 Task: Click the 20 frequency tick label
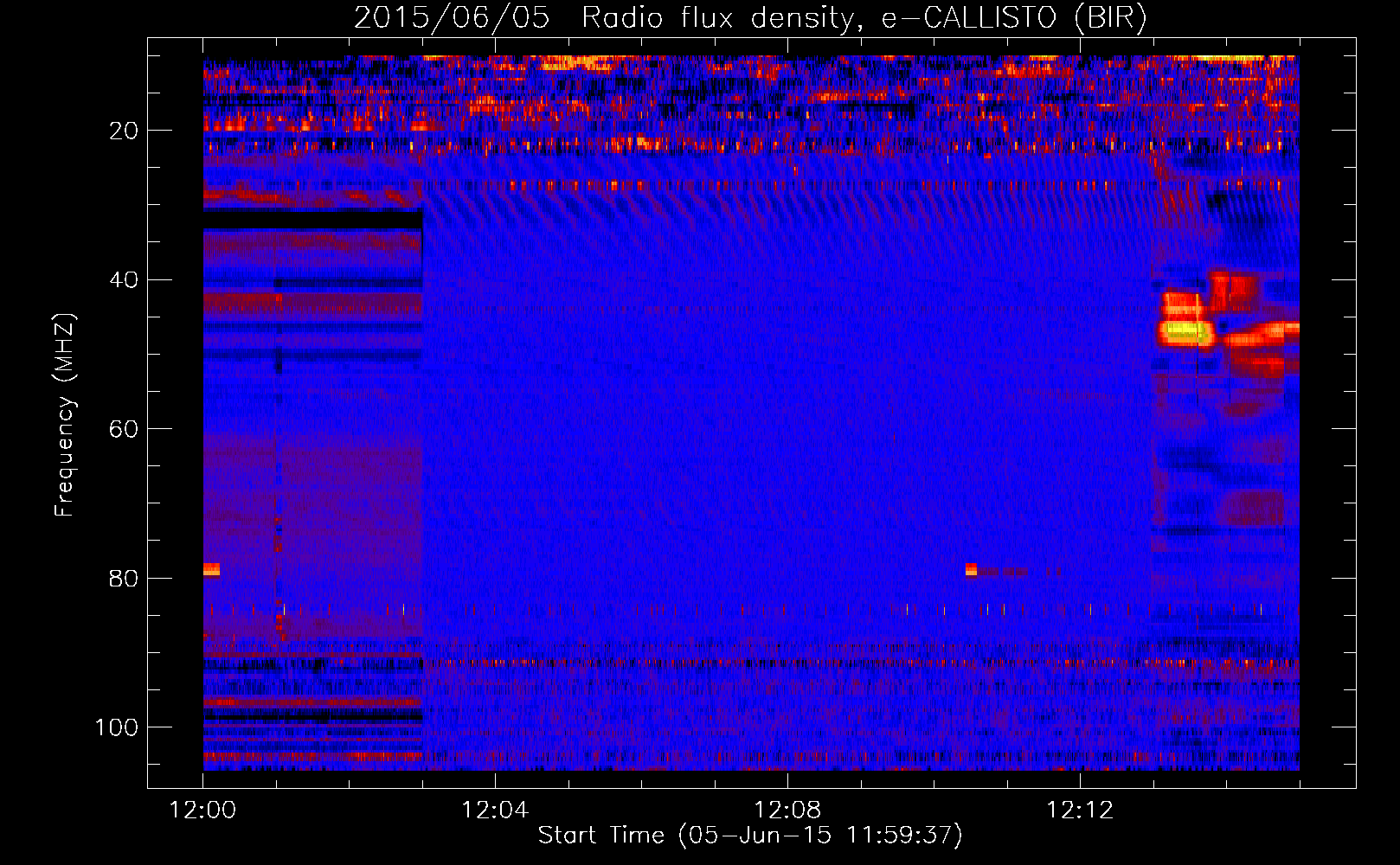(x=124, y=131)
